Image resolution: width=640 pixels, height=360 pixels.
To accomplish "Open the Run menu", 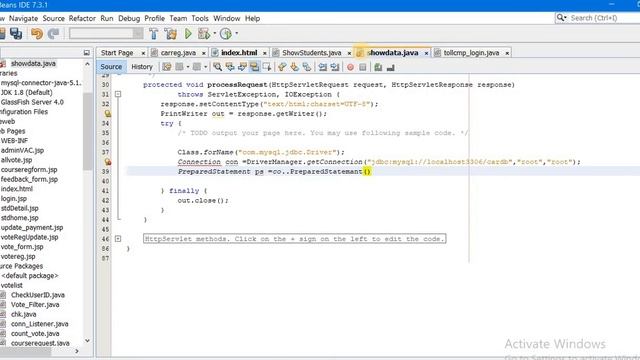I will 107,18.
